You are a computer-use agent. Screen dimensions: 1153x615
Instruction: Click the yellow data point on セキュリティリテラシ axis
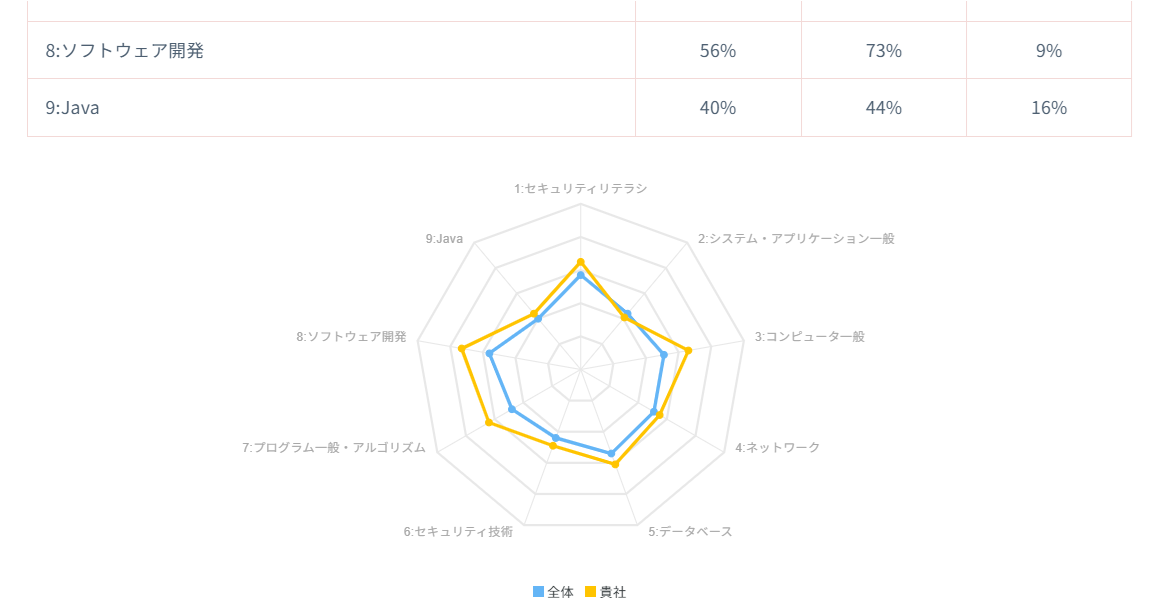tap(581, 262)
